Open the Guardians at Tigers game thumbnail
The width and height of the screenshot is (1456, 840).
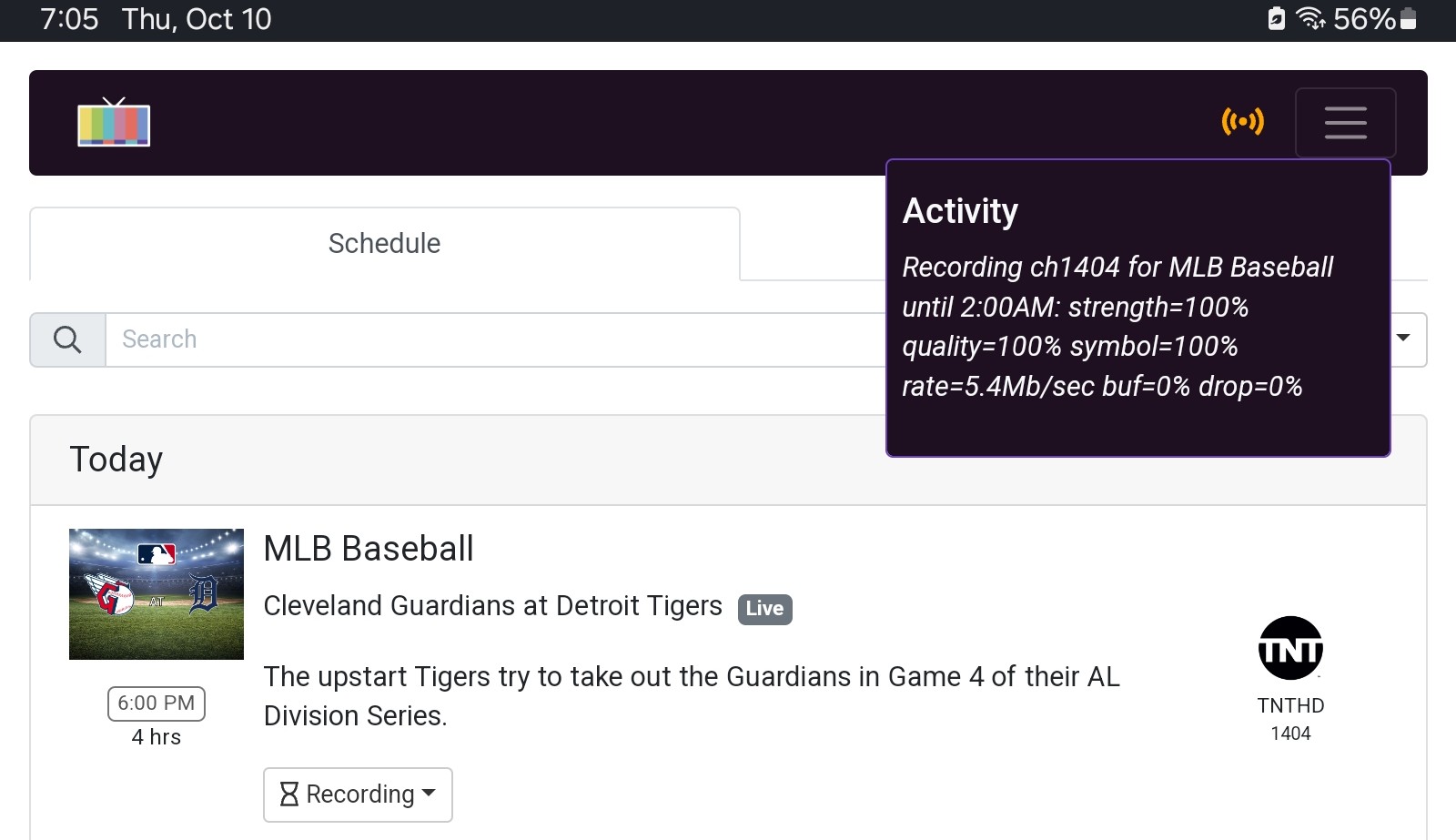(x=157, y=593)
